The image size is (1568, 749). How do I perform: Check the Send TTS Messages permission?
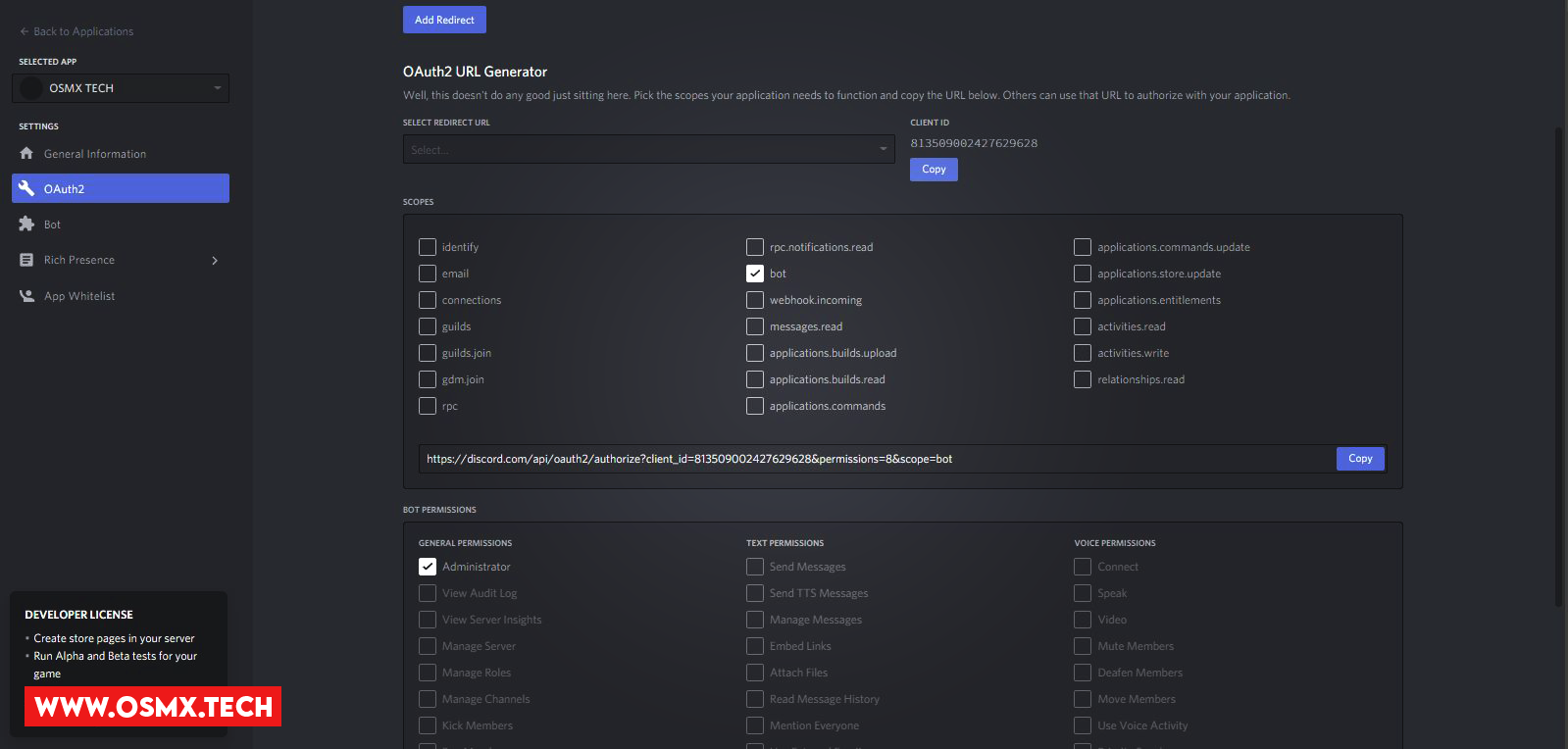755,593
